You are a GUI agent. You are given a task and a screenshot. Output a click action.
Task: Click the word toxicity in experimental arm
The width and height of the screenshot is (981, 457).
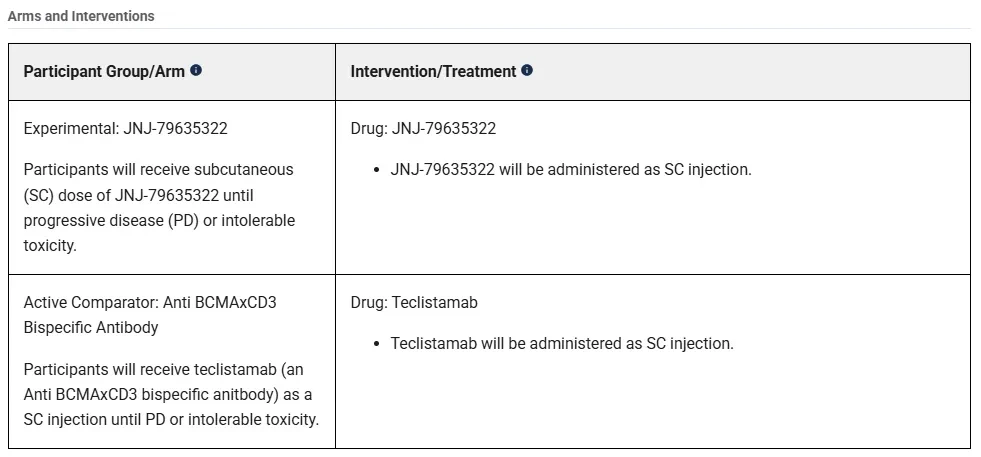[x=50, y=245]
